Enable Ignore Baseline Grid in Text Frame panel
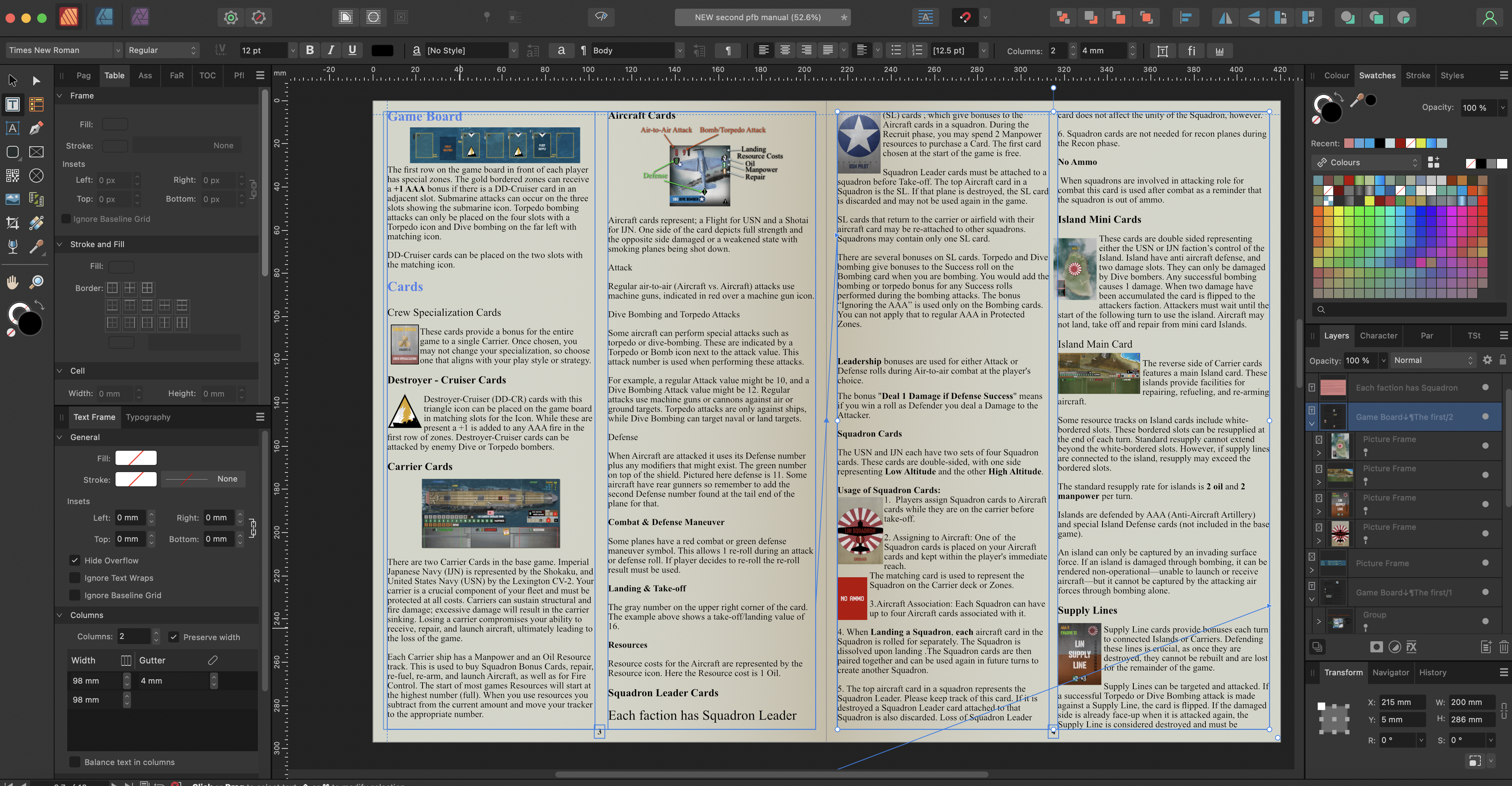Screen dimensions: 1512x786 (x=74, y=595)
